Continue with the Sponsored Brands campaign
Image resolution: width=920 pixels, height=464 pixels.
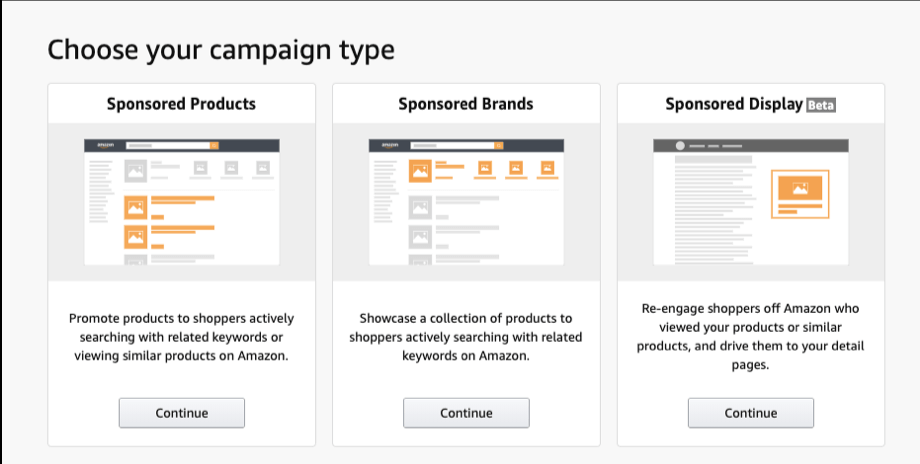click(466, 413)
